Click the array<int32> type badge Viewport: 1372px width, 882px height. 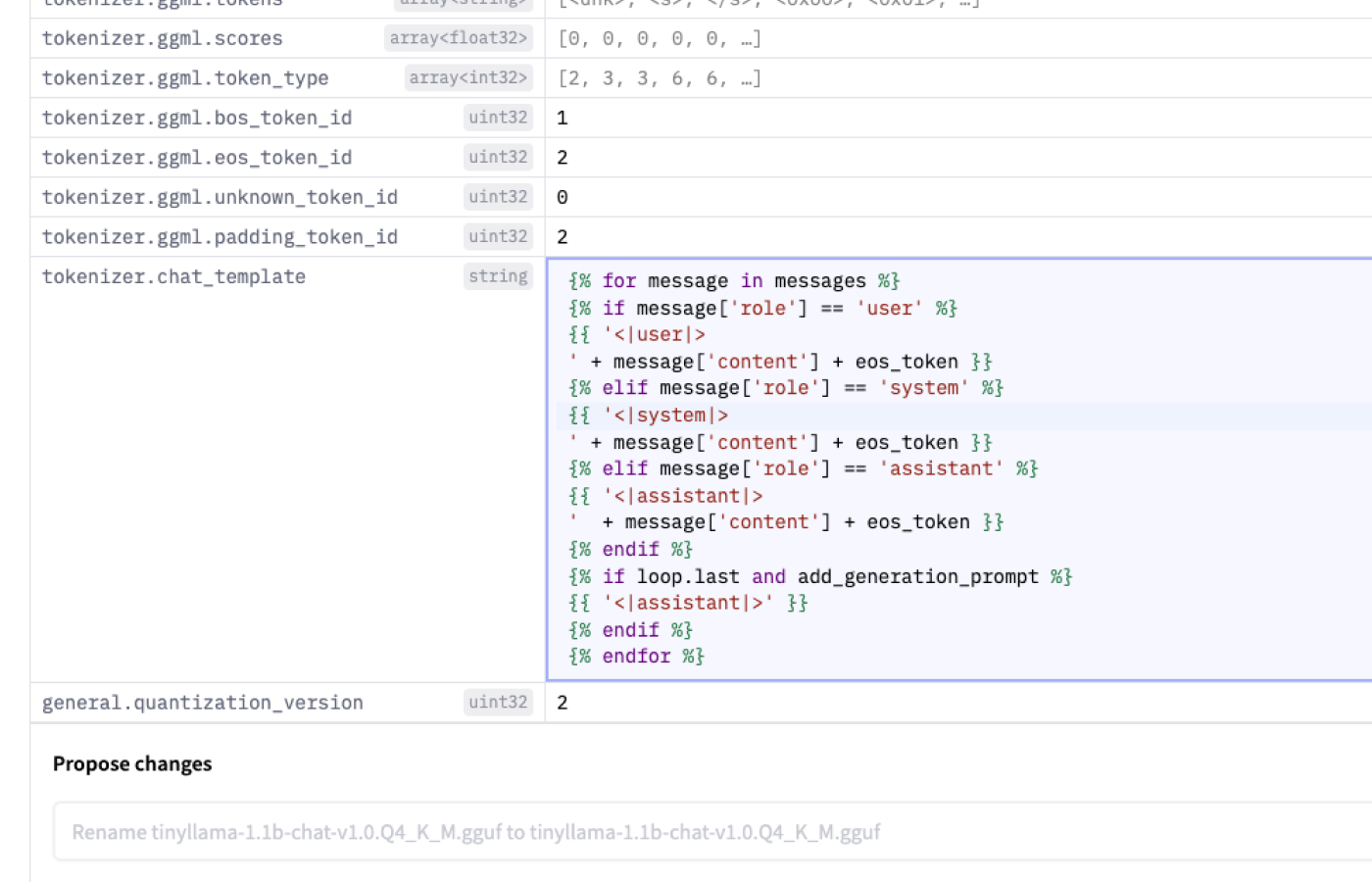point(467,77)
